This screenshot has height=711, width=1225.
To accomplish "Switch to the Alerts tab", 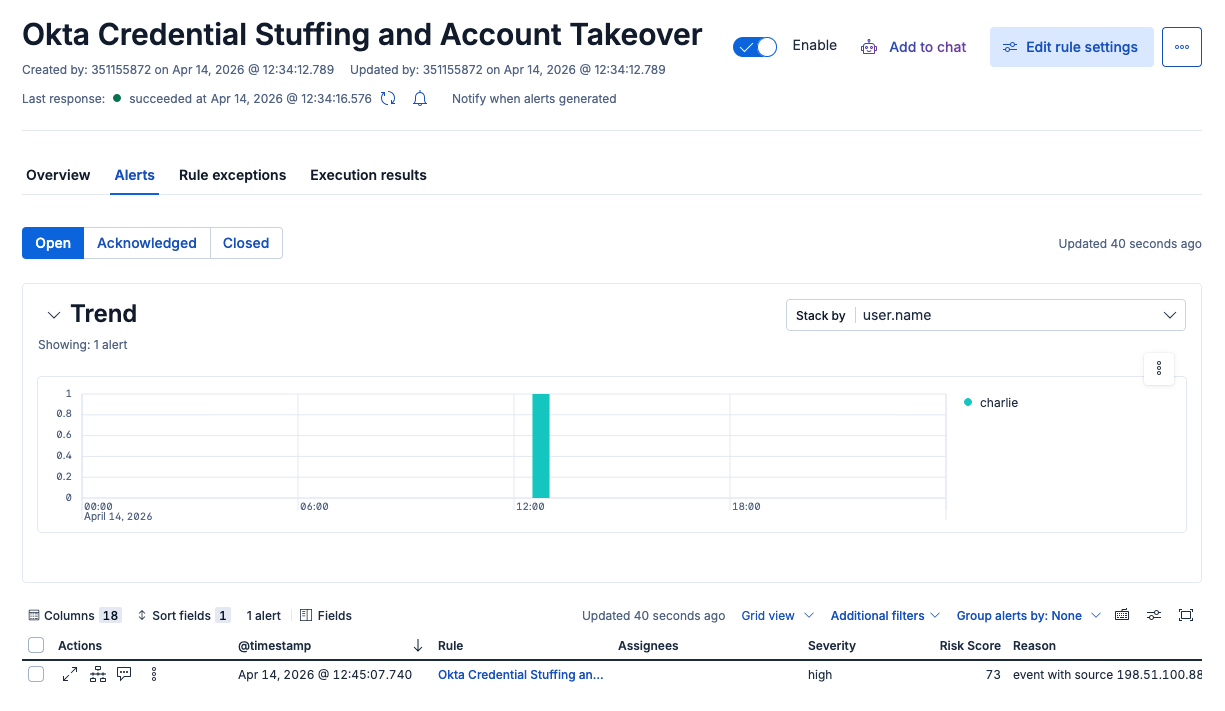I will [x=135, y=175].
